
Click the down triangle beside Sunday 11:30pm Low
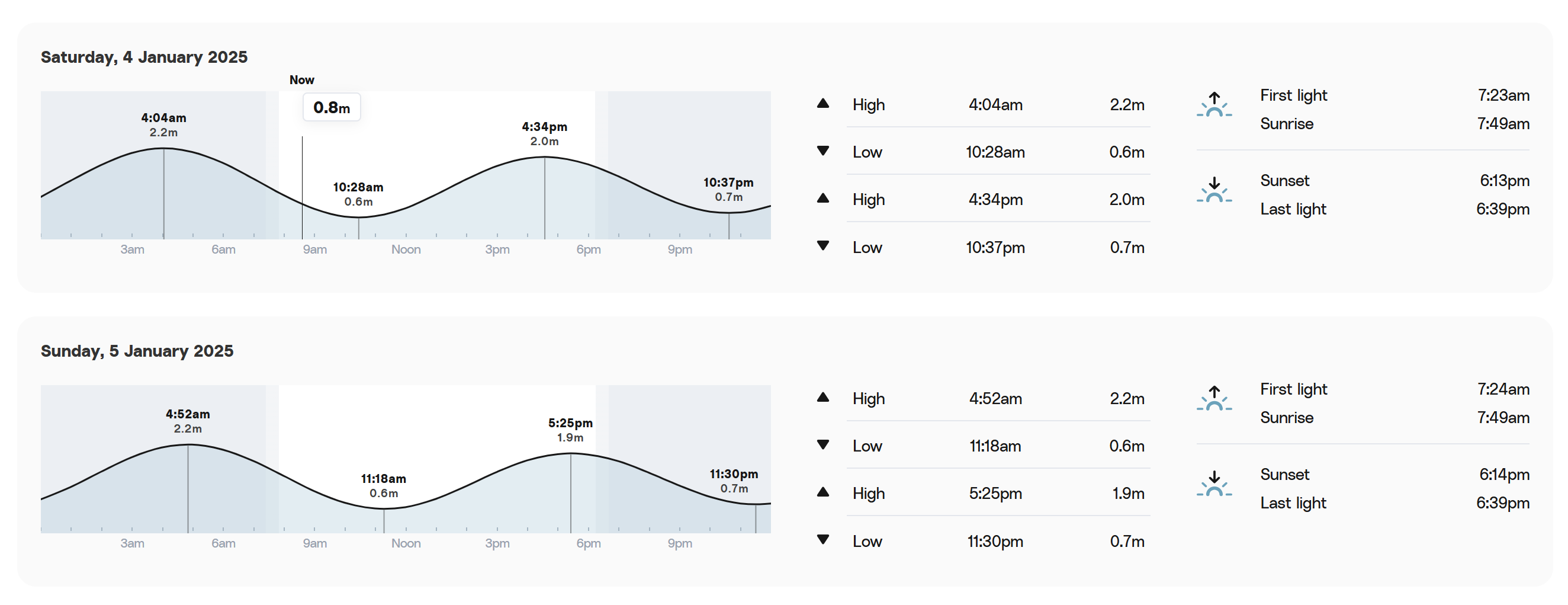(x=823, y=539)
